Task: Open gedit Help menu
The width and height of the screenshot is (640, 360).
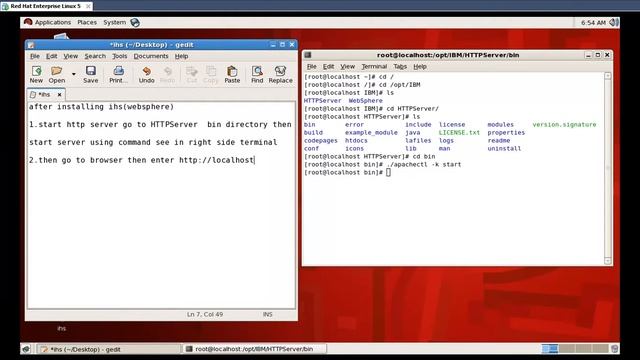Action: click(182, 56)
